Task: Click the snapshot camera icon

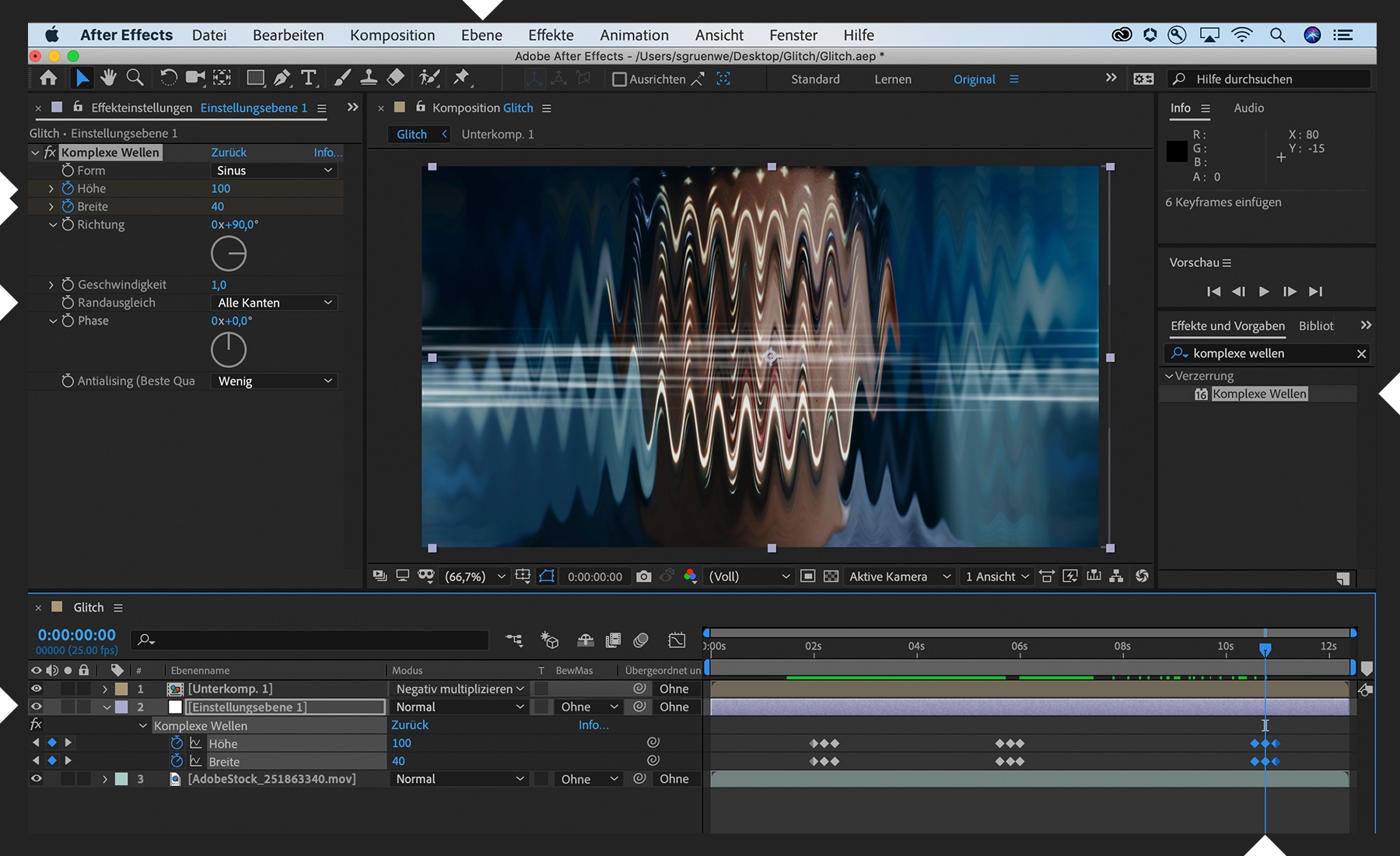Action: (643, 577)
